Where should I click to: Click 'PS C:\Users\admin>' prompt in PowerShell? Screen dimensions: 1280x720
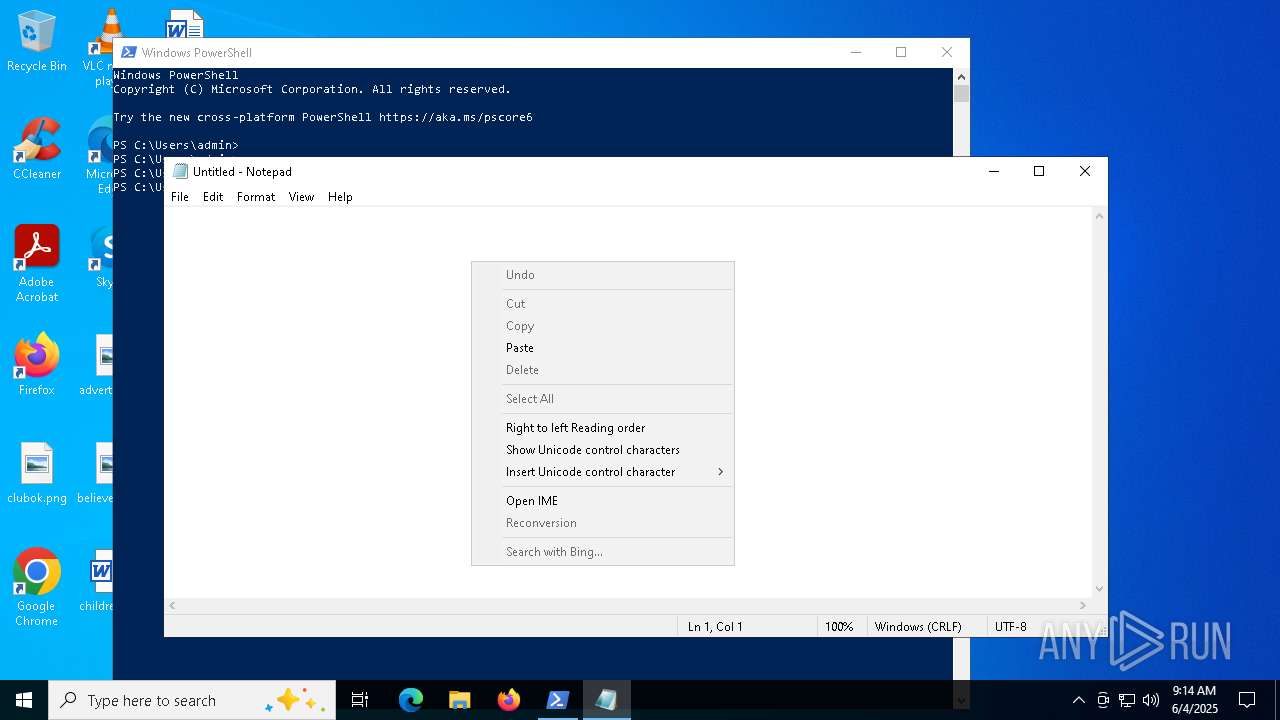tap(176, 145)
